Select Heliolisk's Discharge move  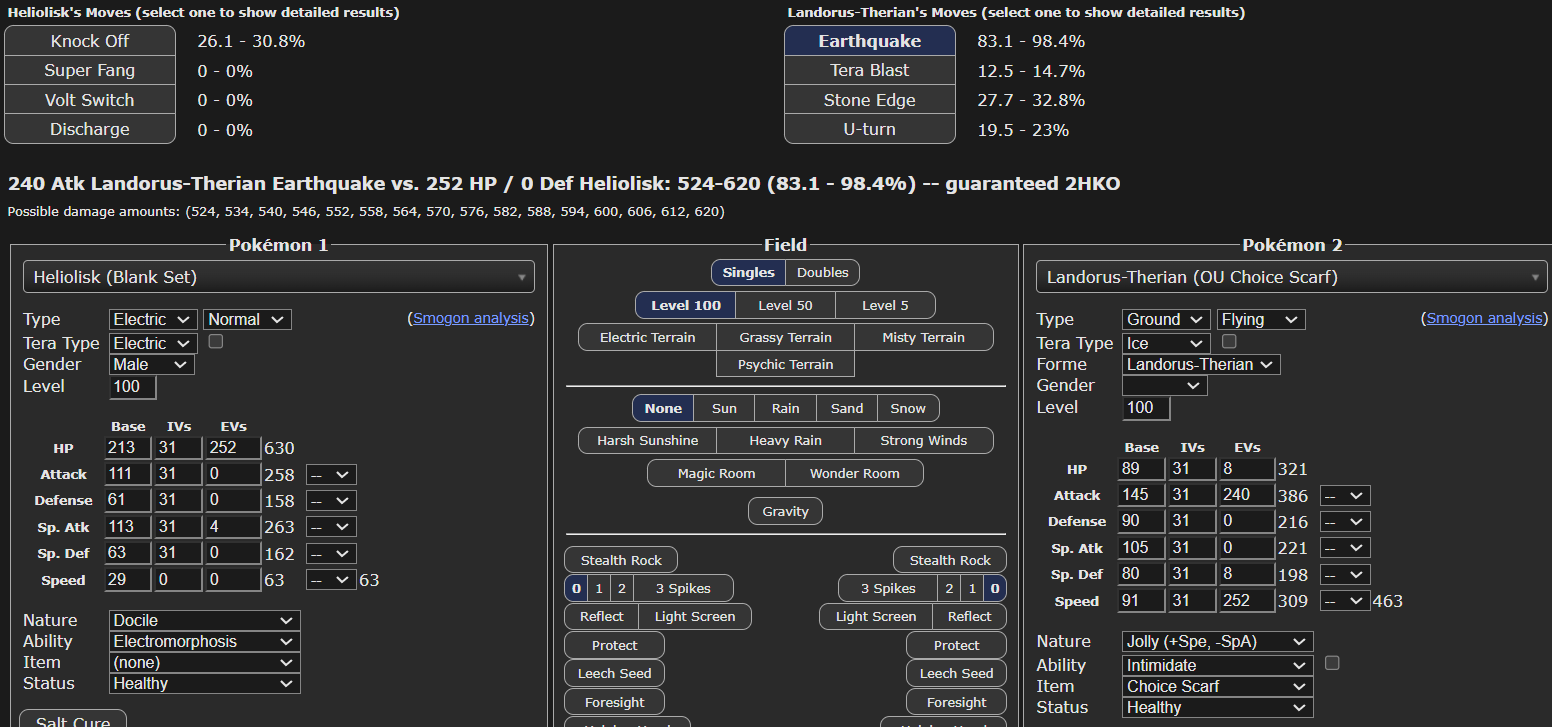coord(90,129)
